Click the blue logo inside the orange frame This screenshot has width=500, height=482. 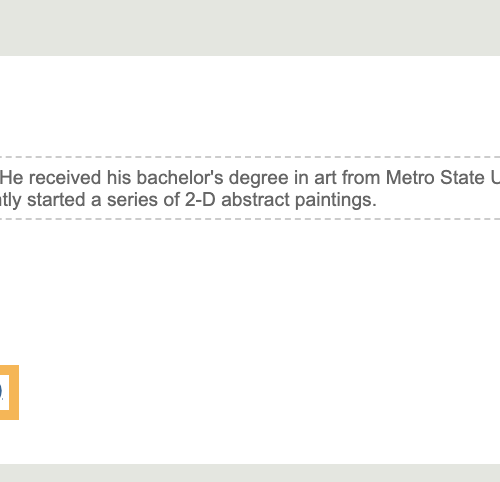coord(2,392)
